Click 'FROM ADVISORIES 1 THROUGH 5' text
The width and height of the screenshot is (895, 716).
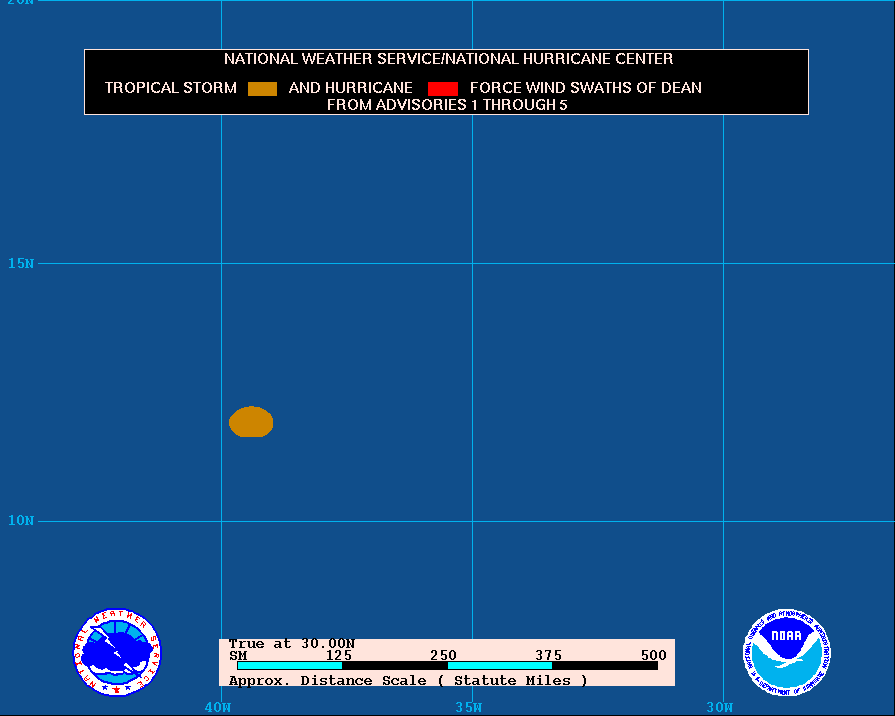point(447,105)
